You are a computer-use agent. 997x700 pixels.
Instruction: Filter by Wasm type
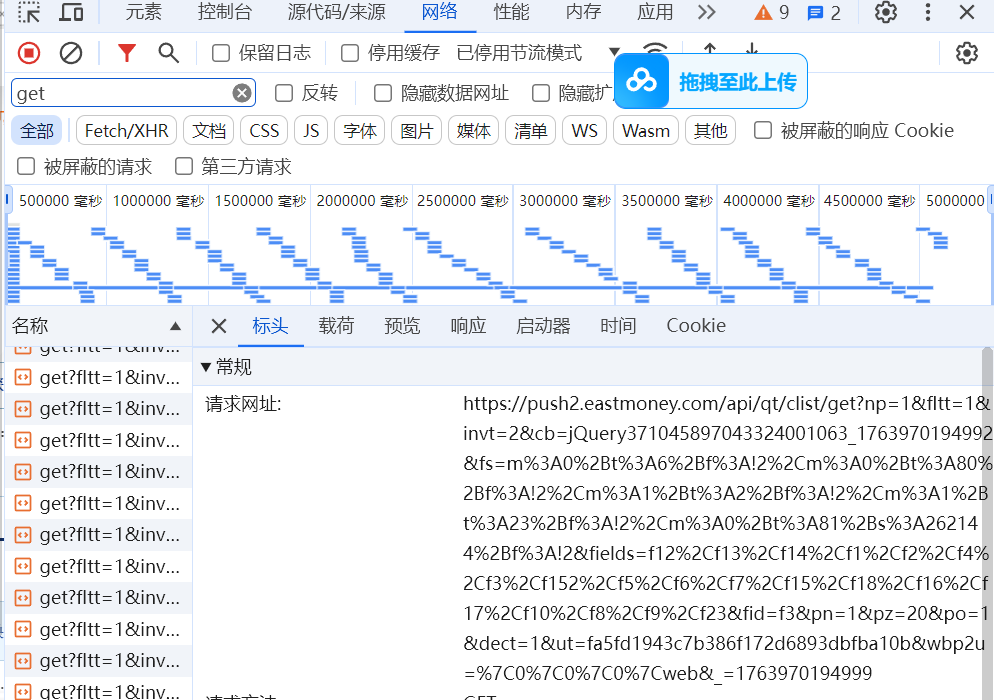click(x=646, y=130)
